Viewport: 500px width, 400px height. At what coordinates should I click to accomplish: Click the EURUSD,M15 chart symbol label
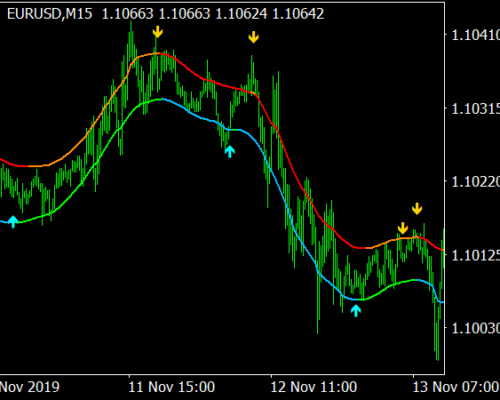[x=50, y=14]
